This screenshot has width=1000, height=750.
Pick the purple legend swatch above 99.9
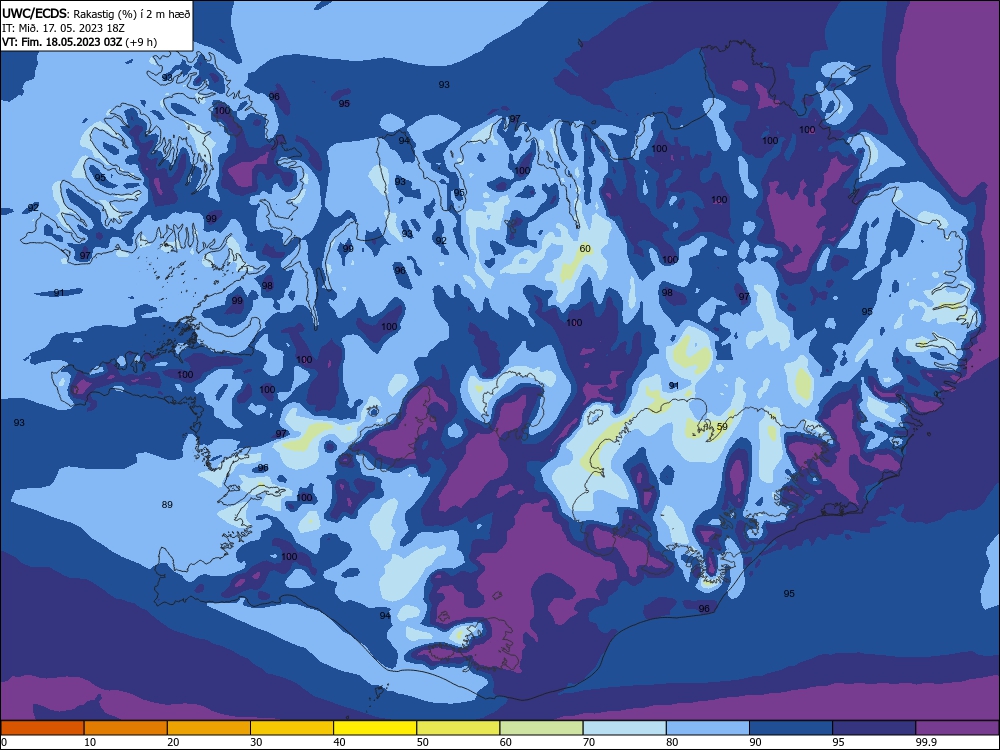957,728
